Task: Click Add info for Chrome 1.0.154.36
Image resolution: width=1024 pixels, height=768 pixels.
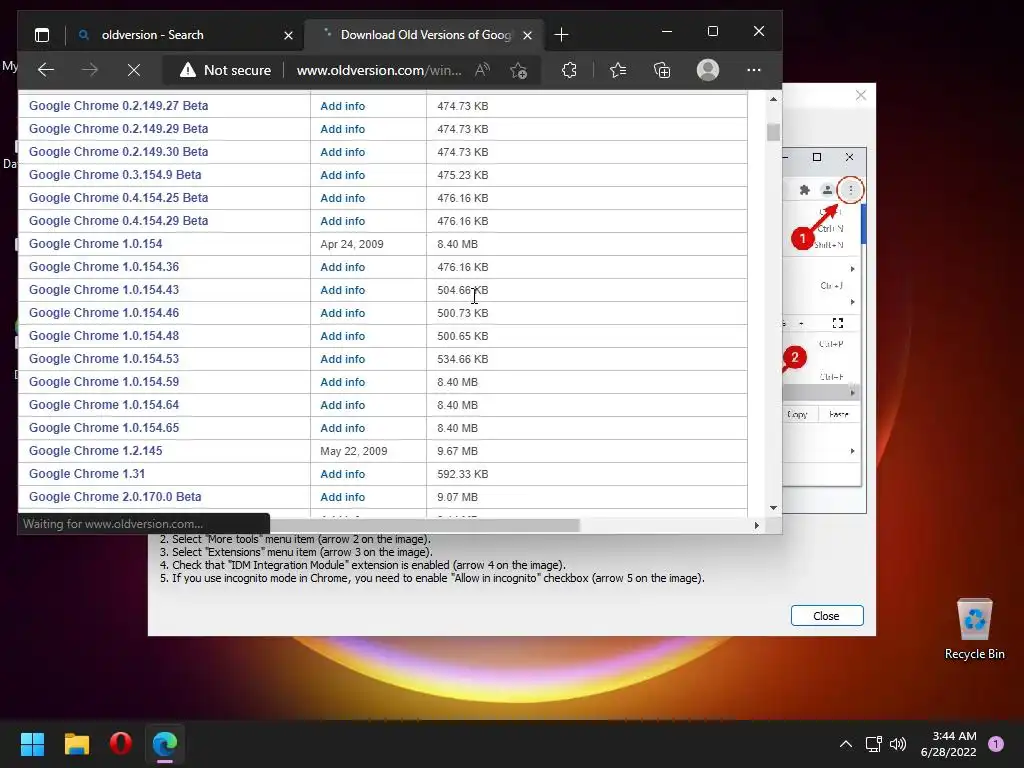Action: (x=342, y=267)
